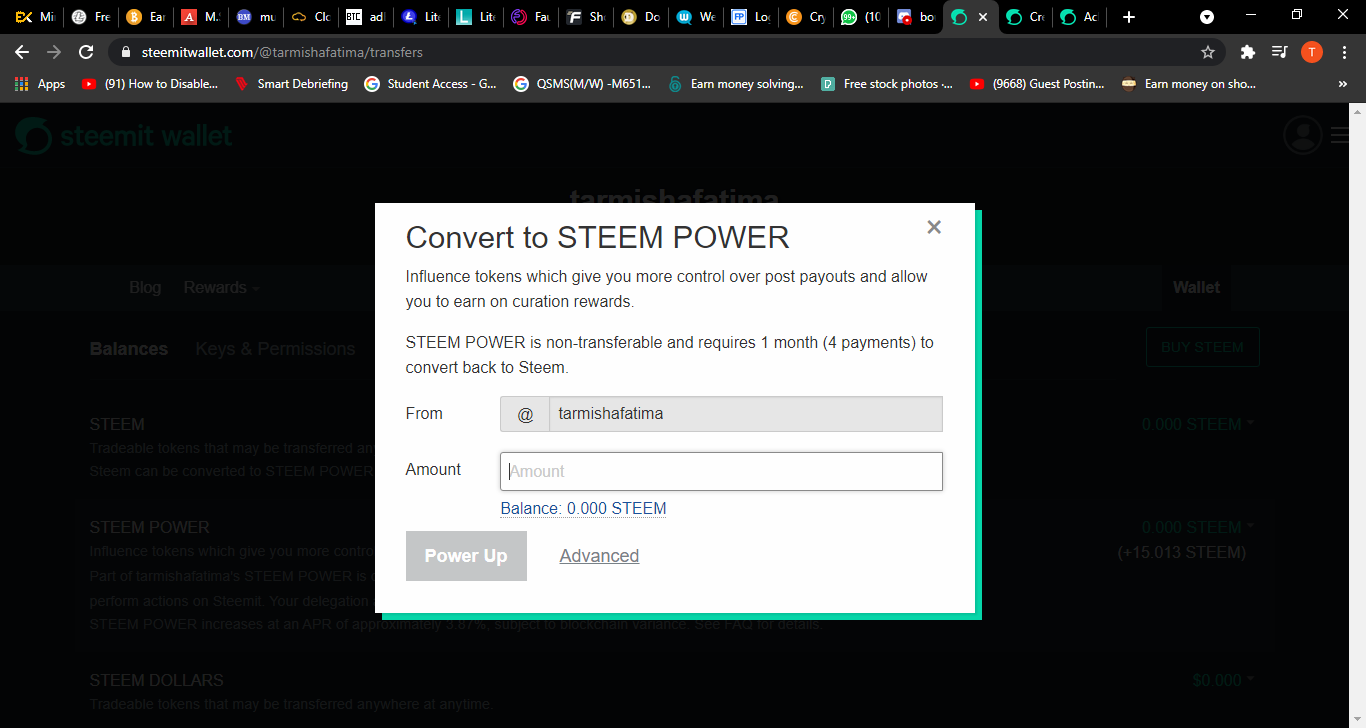Screen dimensions: 1366x728
Task: Open the user avatar account icon
Action: [x=1302, y=135]
